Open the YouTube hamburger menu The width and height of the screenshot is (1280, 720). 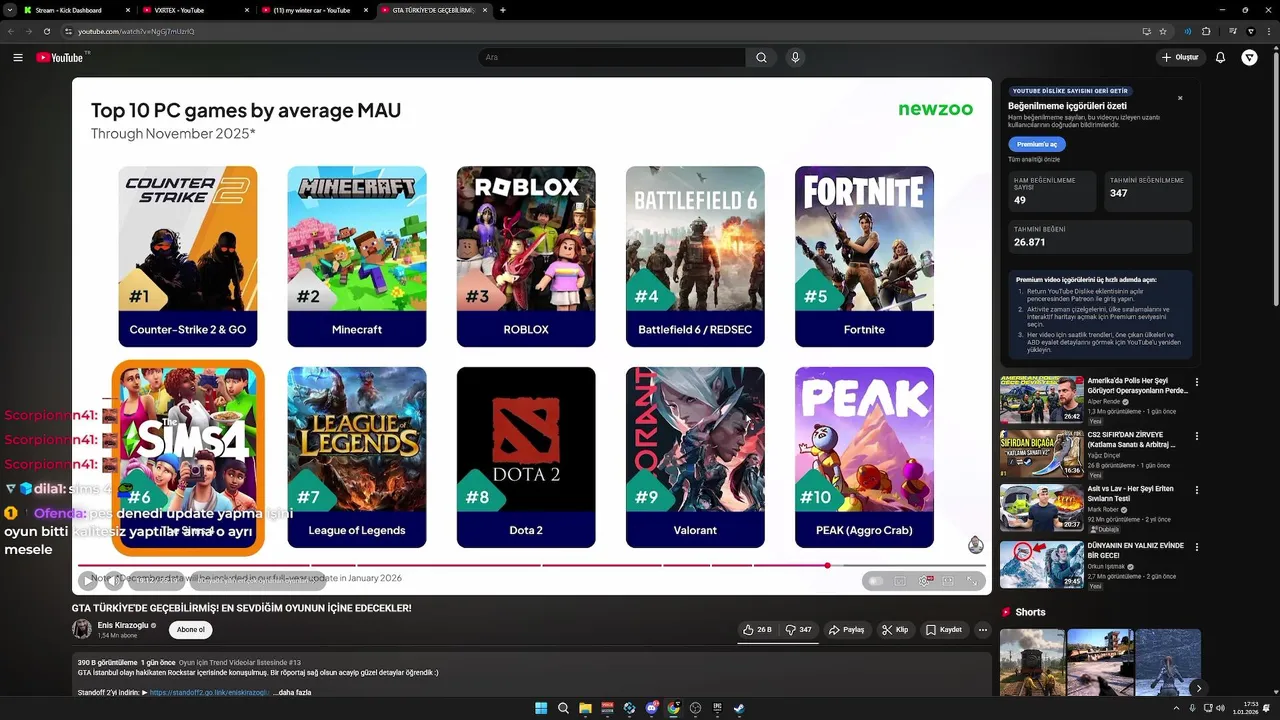[18, 58]
